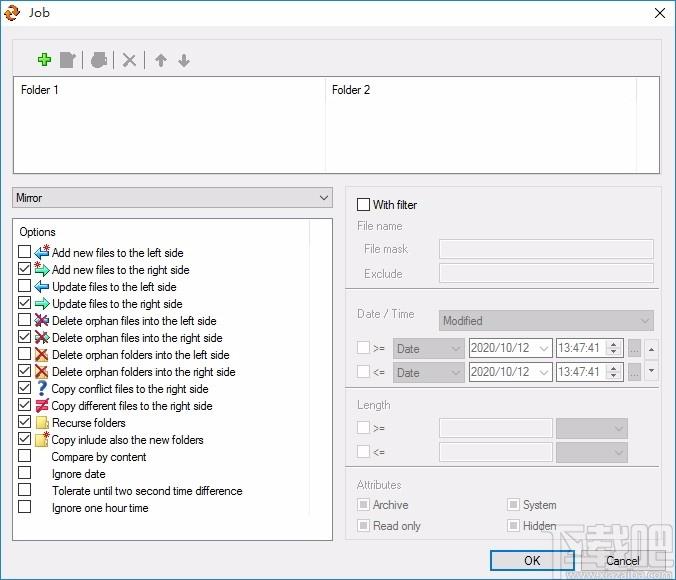676x580 pixels.
Task: Open the Modified date type dropdown
Action: (x=546, y=320)
